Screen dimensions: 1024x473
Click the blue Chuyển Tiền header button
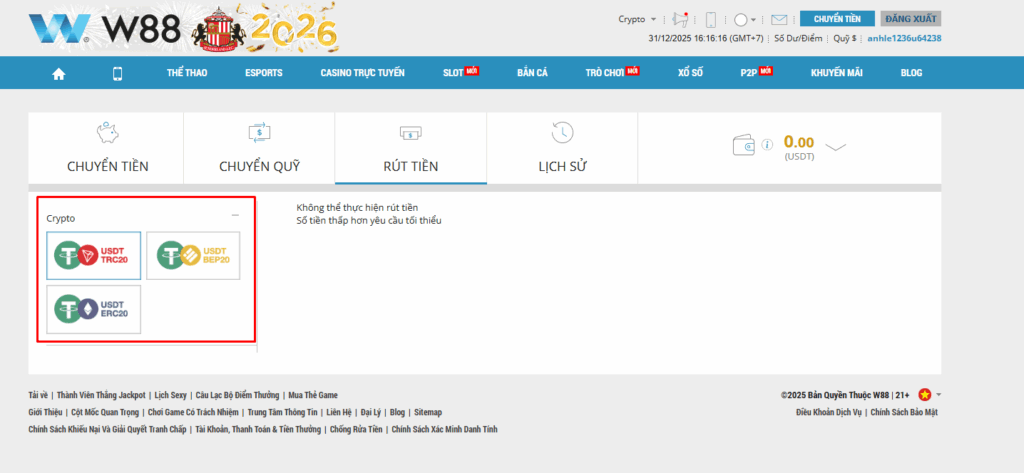pos(837,19)
